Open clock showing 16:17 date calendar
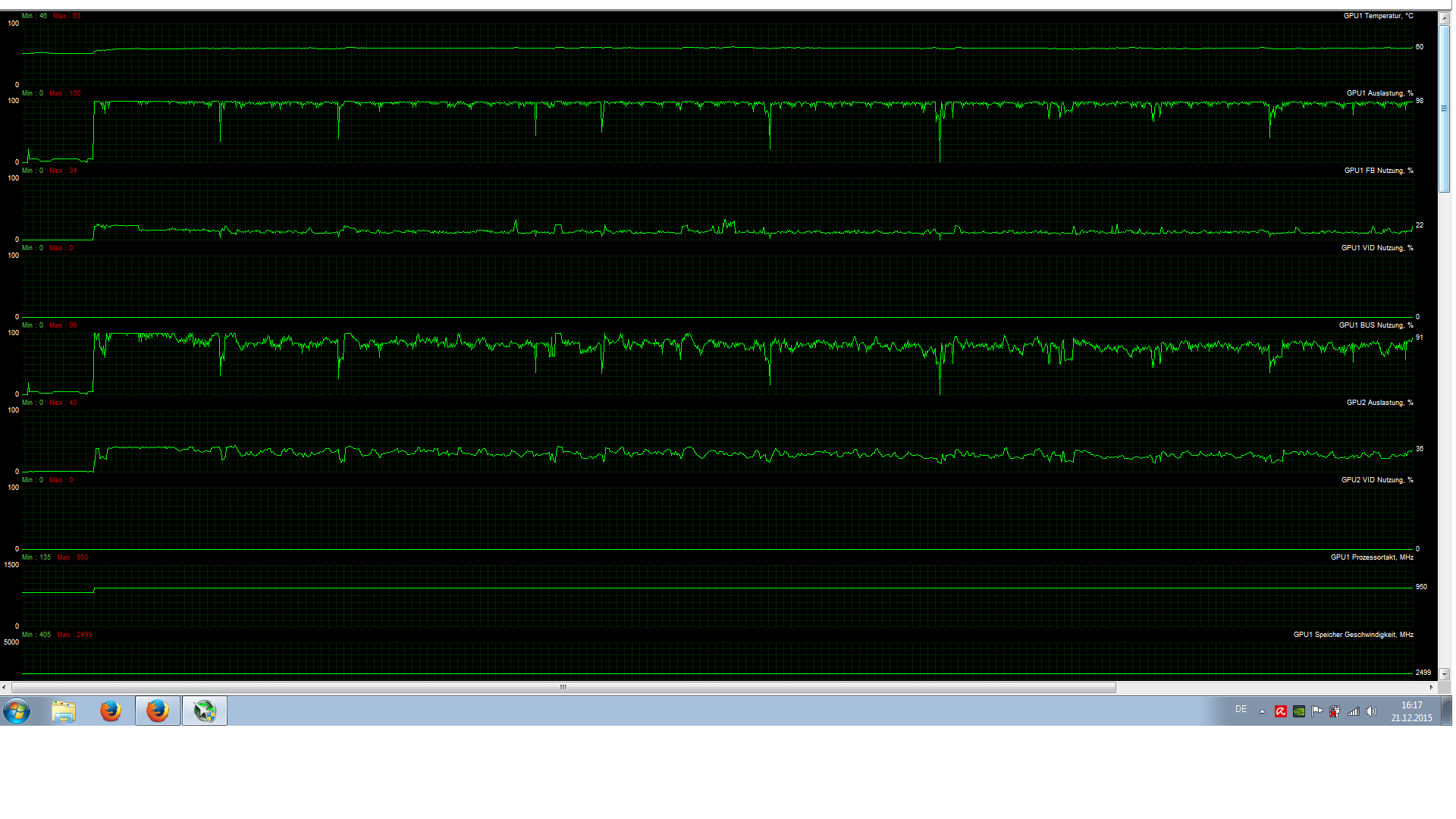Screen dimensions: 1456x819 point(1411,711)
